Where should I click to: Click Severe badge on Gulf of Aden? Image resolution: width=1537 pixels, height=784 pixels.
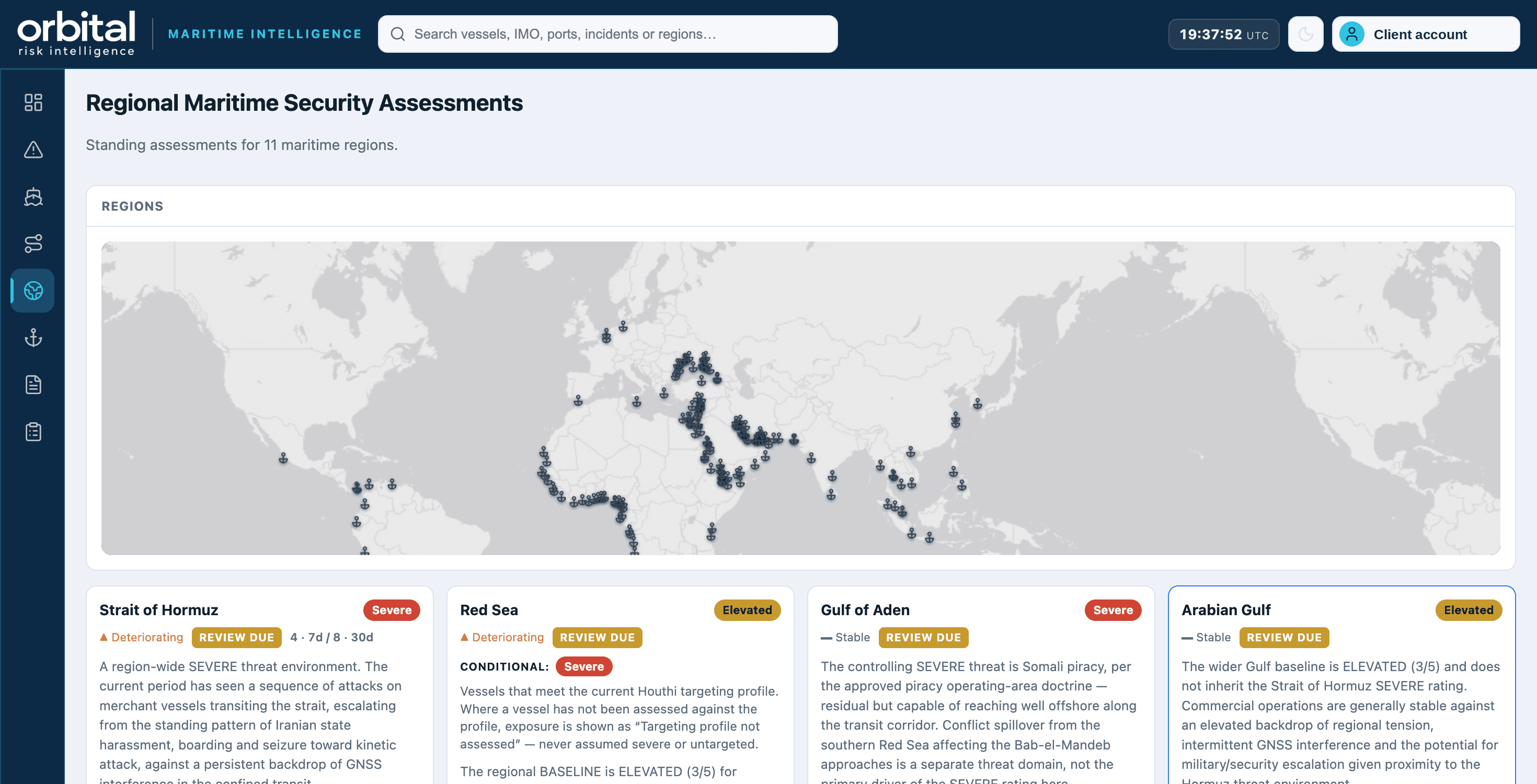tap(1113, 610)
